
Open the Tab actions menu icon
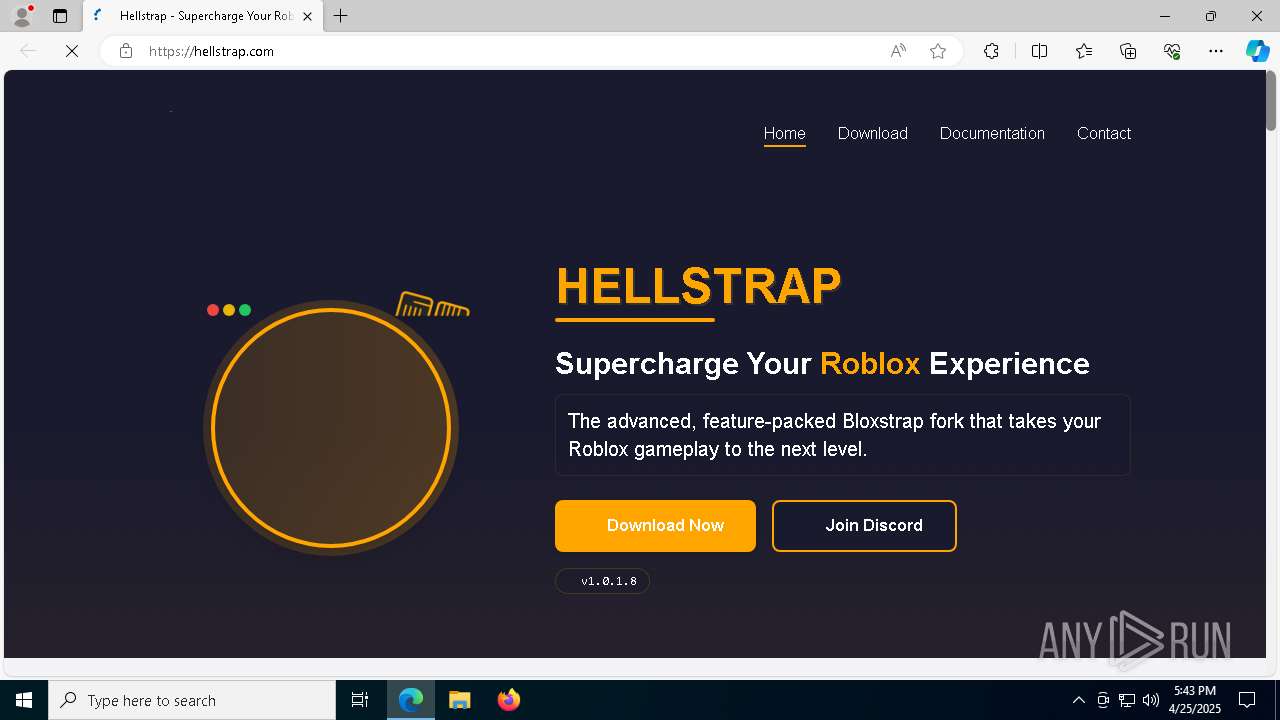pos(60,16)
